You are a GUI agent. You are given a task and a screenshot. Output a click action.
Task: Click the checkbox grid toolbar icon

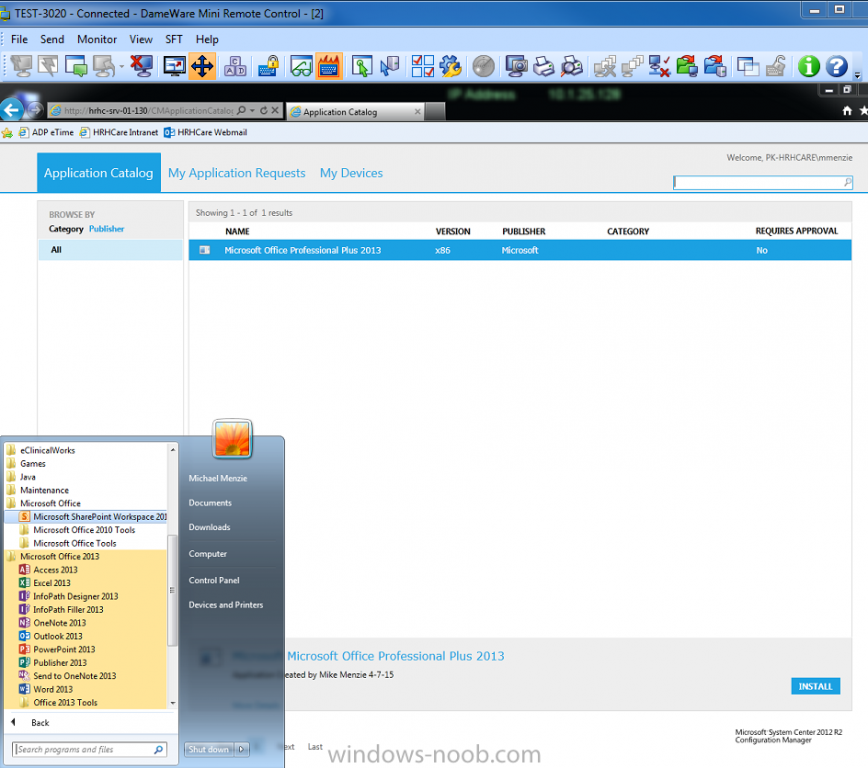422,66
